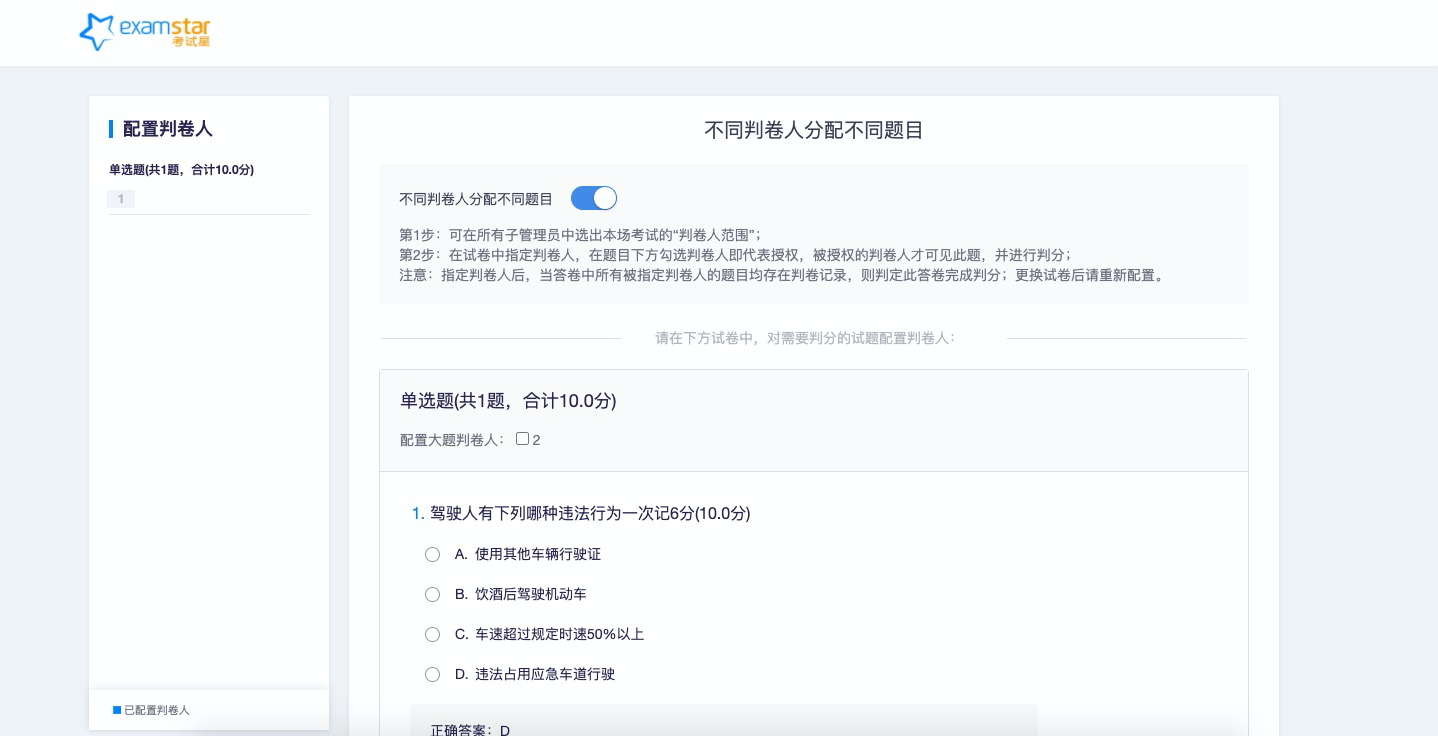Image resolution: width=1438 pixels, height=736 pixels.
Task: Click the blue 已配置判卷人 legend square
Action: pos(117,710)
